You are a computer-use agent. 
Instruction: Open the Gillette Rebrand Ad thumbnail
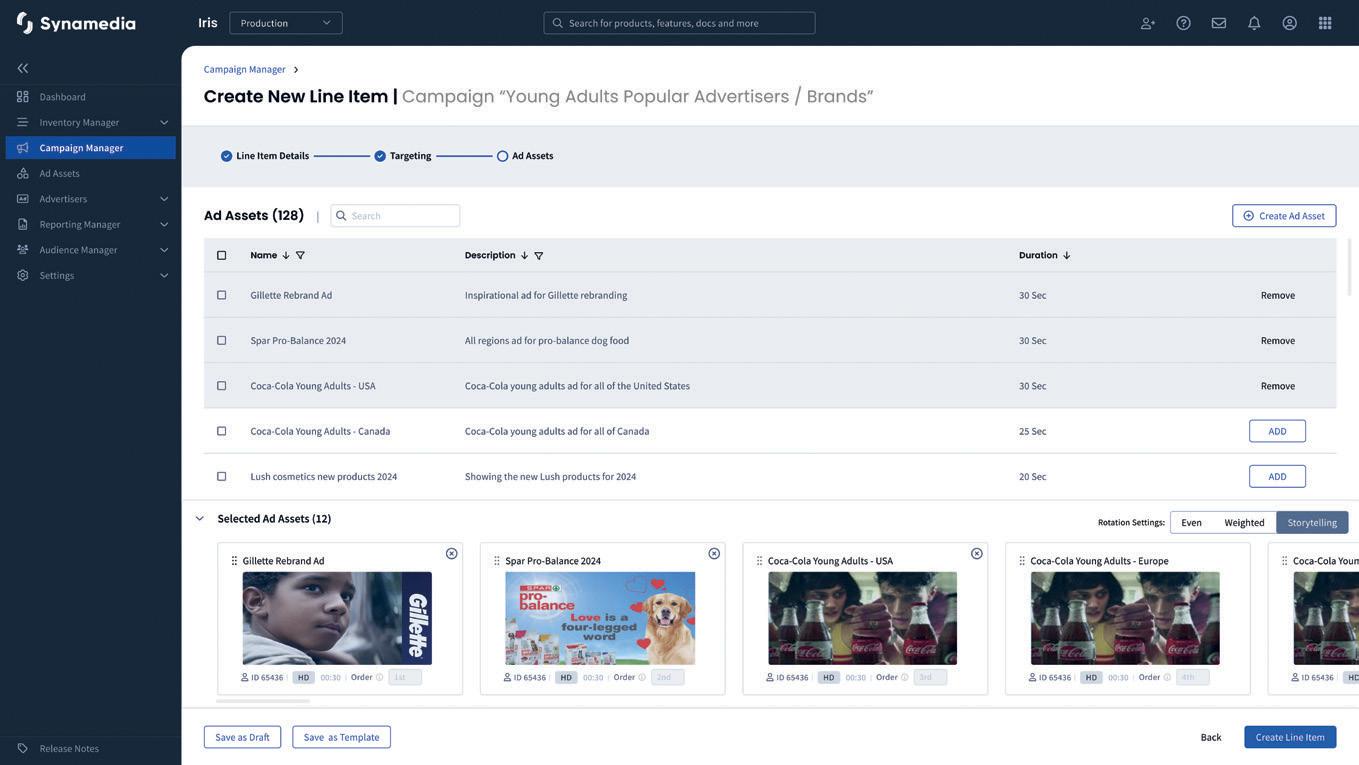(337, 618)
